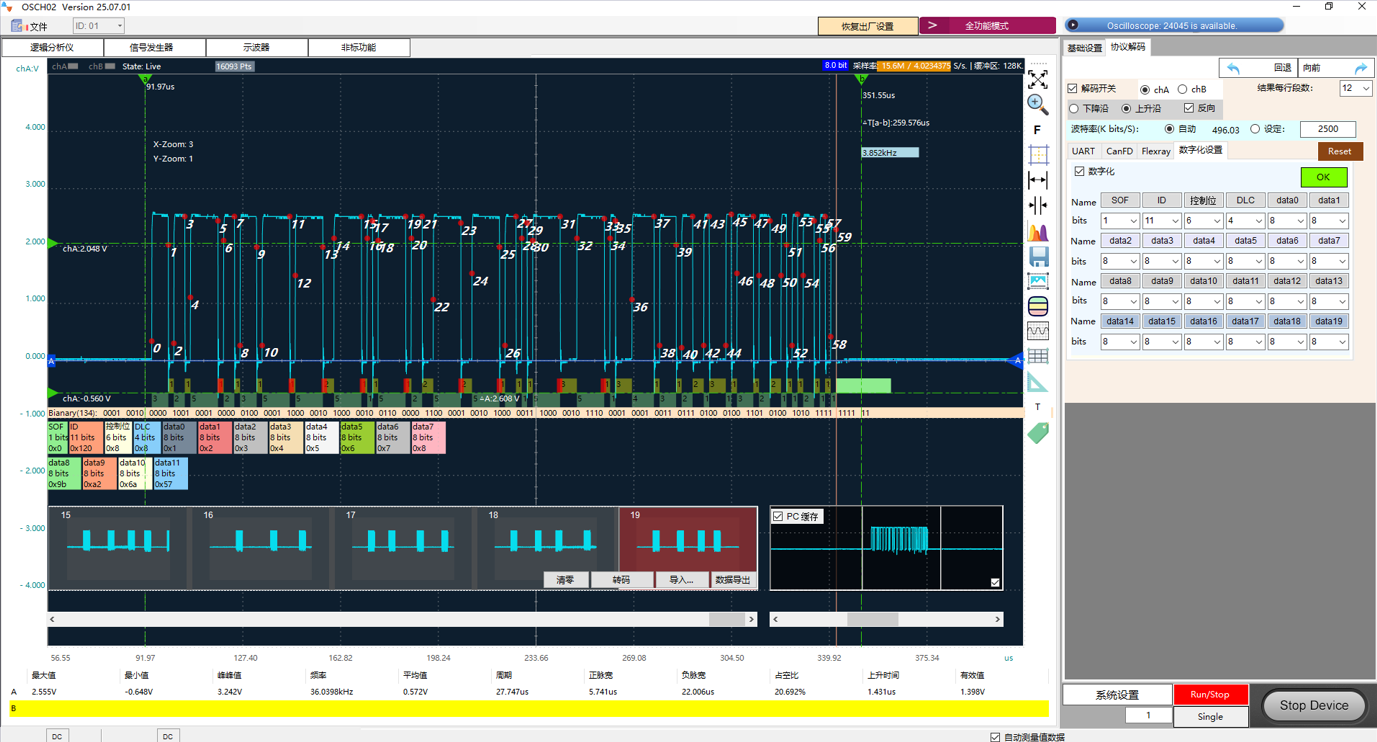This screenshot has height=742, width=1377.
Task: Click the fullscreen expand arrows icon
Action: click(x=1038, y=79)
